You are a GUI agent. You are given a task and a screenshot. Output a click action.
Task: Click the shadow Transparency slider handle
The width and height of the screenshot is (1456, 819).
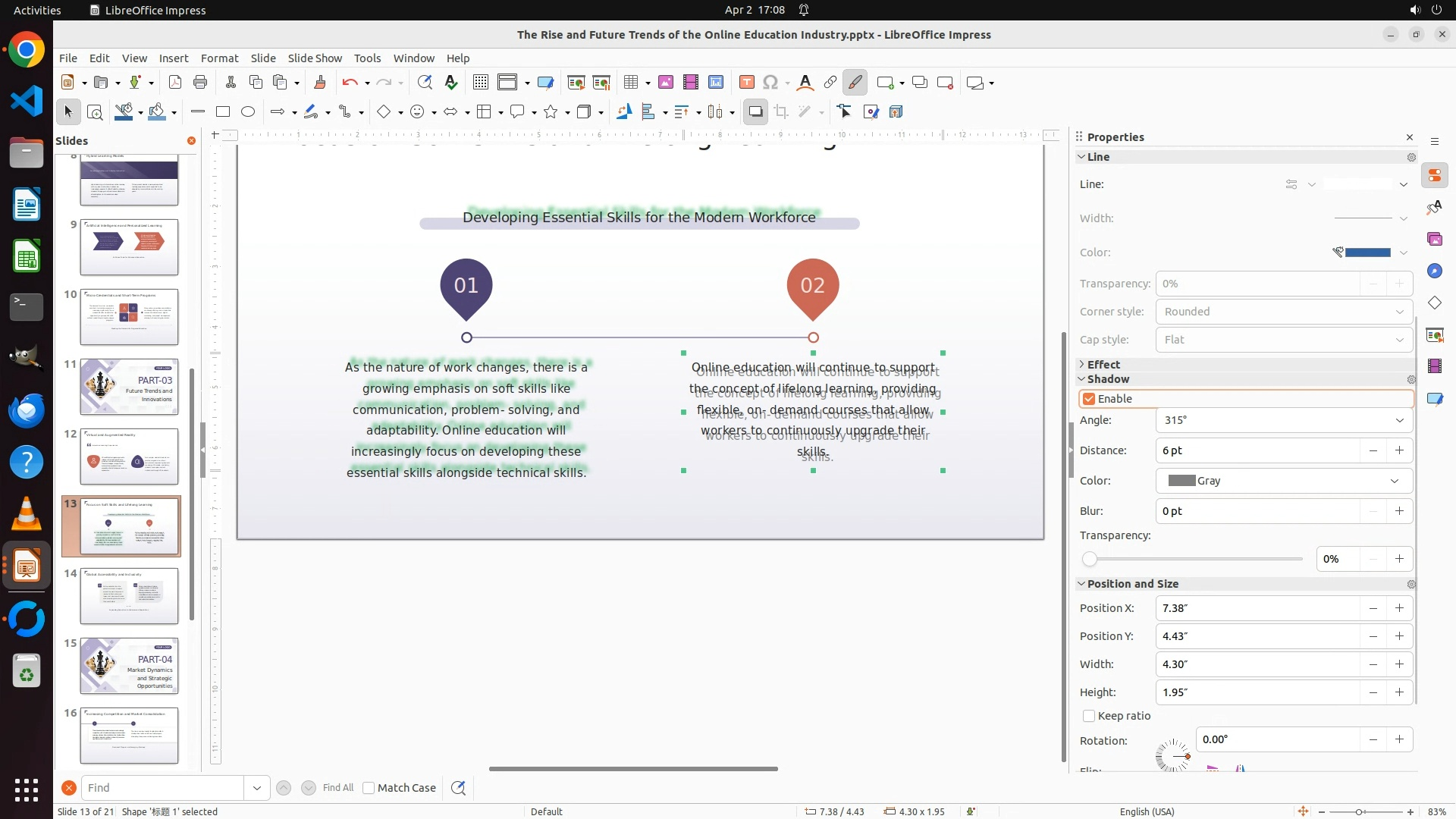(x=1090, y=560)
